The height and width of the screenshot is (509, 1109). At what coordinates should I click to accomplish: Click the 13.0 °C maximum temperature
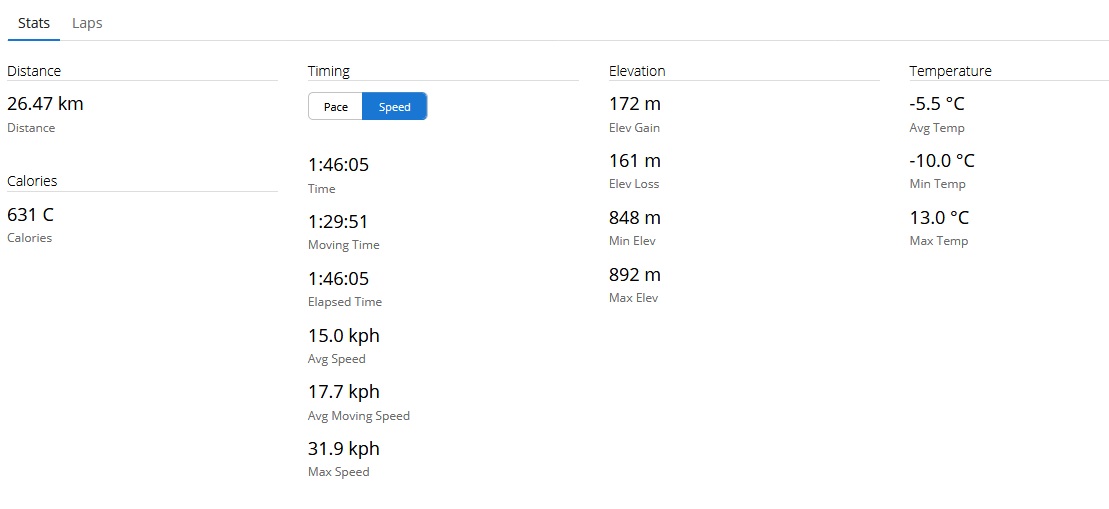(x=939, y=218)
